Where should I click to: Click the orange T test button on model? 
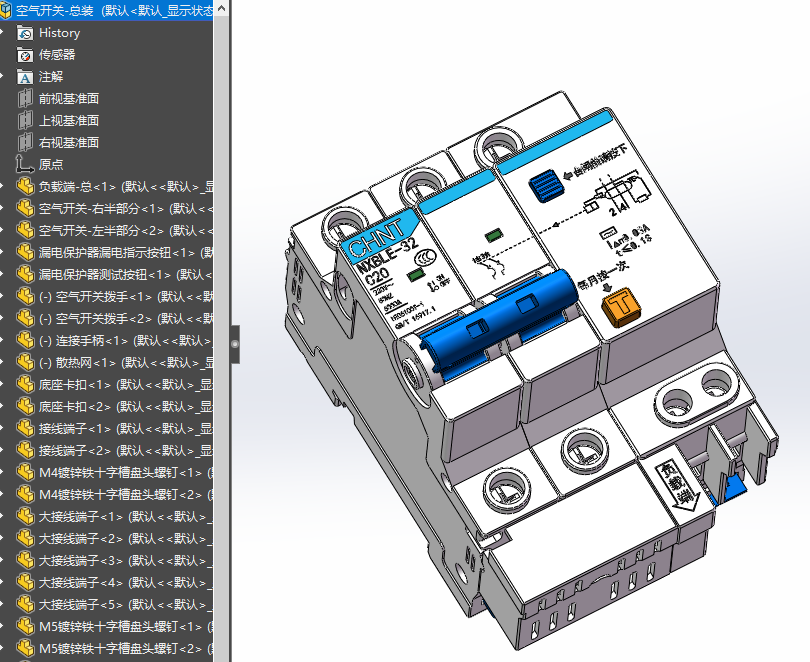point(621,308)
